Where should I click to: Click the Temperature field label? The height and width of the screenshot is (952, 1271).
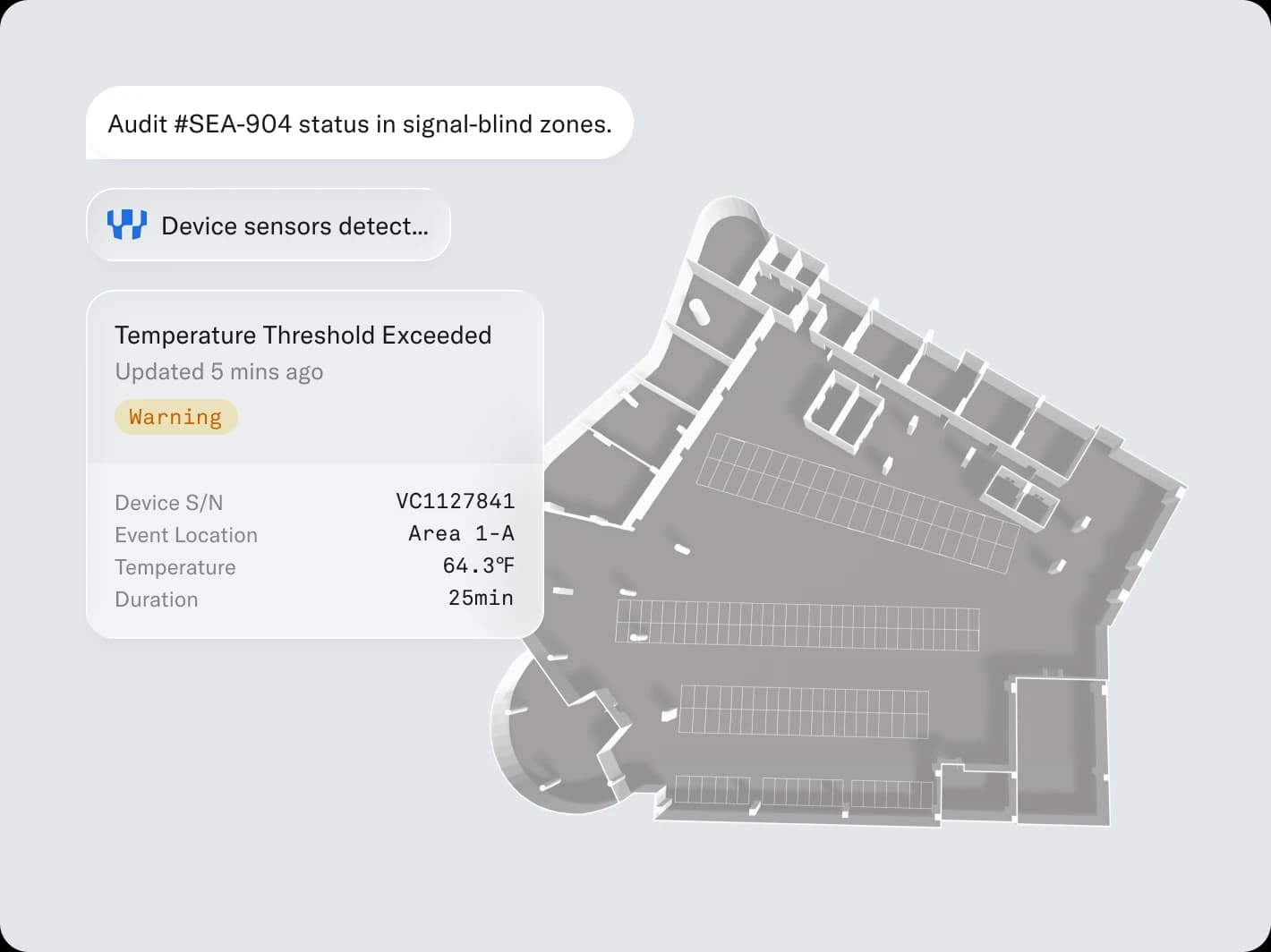pyautogui.click(x=175, y=567)
